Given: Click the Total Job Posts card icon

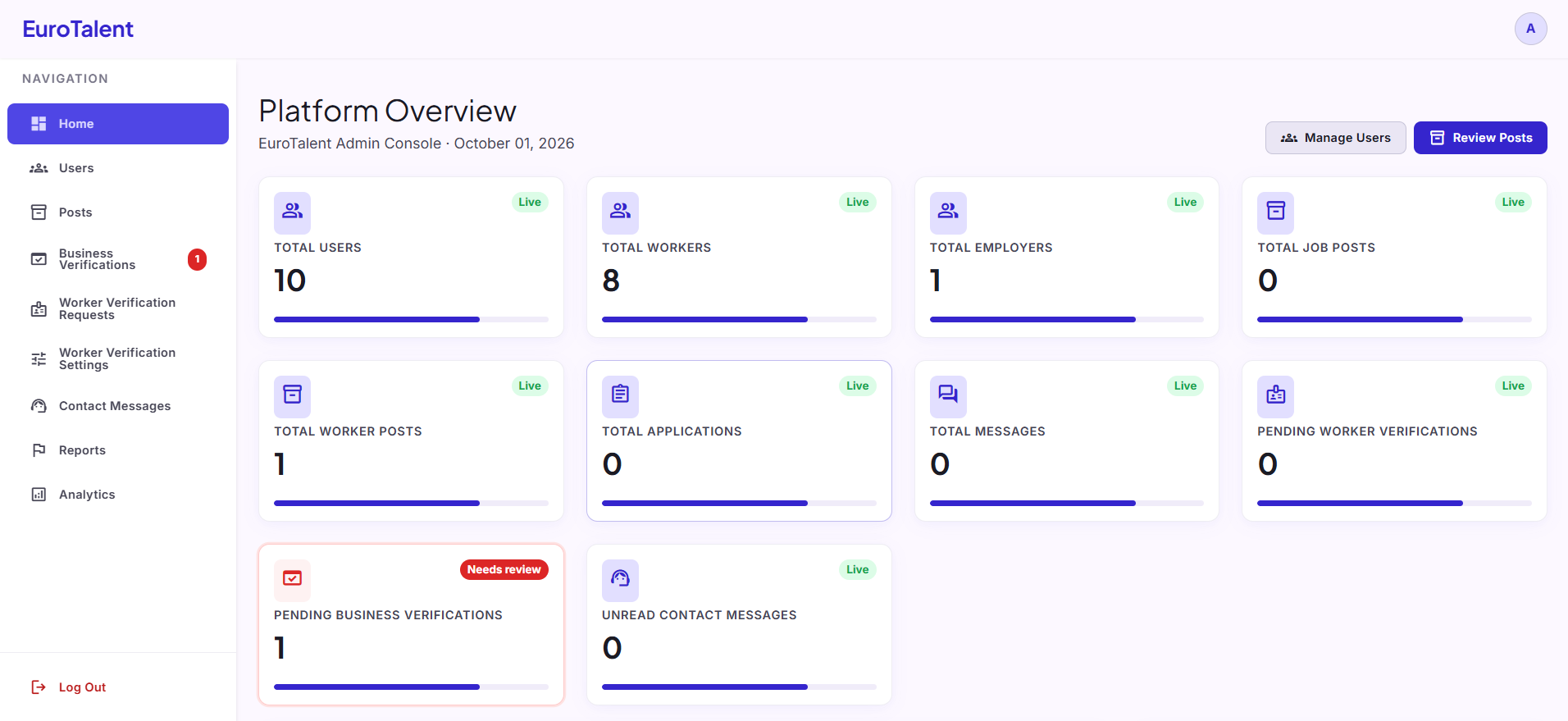Looking at the screenshot, I should point(1275,212).
